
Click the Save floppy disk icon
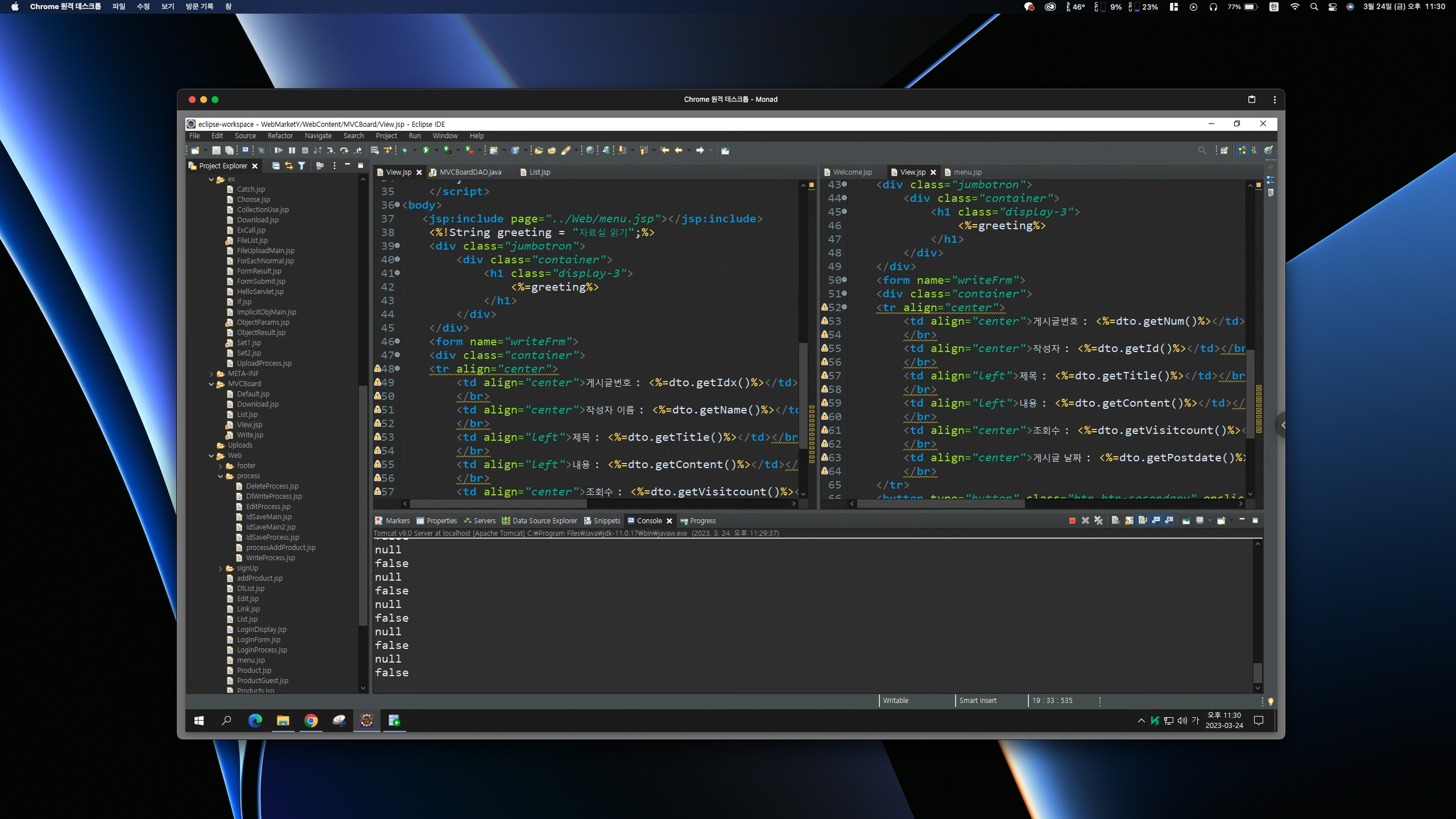pyautogui.click(x=216, y=150)
